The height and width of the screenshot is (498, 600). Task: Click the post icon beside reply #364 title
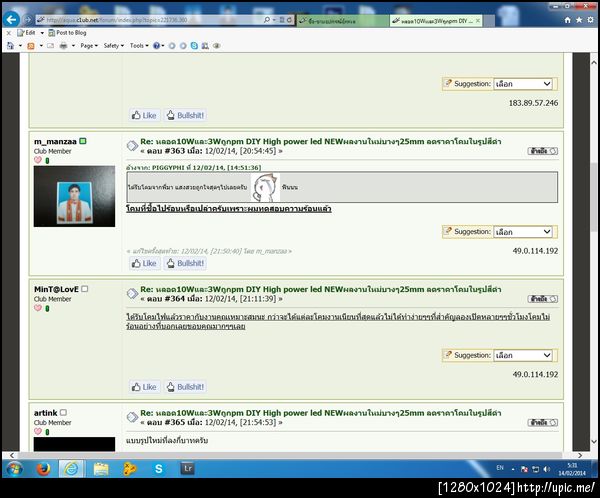(132, 294)
